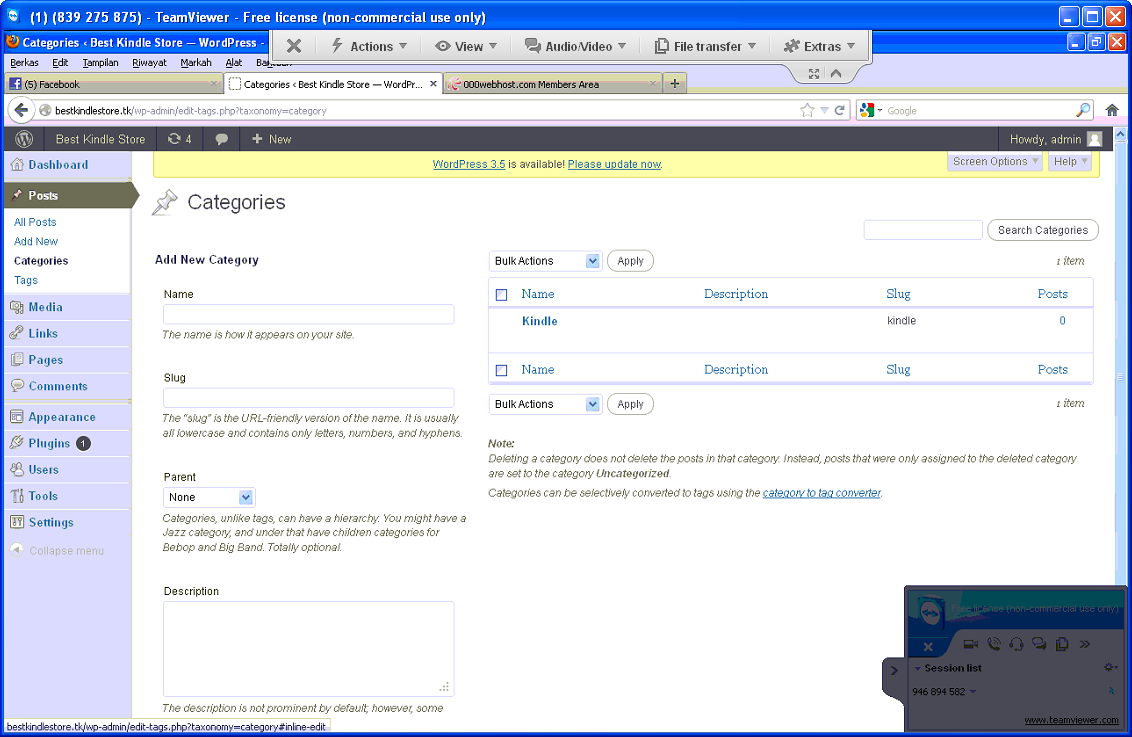Screen dimensions: 1132x737
Task: Click the category Name input field
Action: [x=308, y=314]
